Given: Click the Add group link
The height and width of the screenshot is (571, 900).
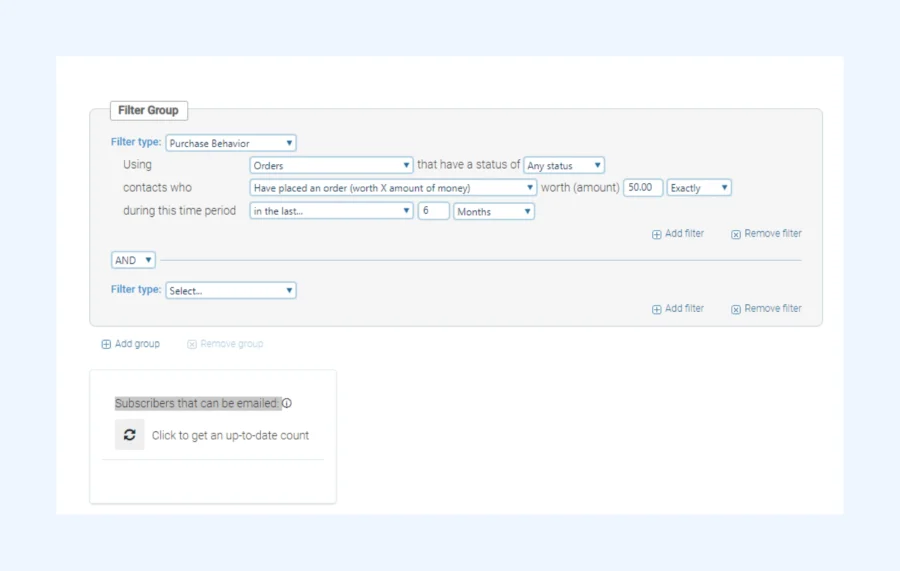Looking at the screenshot, I should tap(131, 344).
